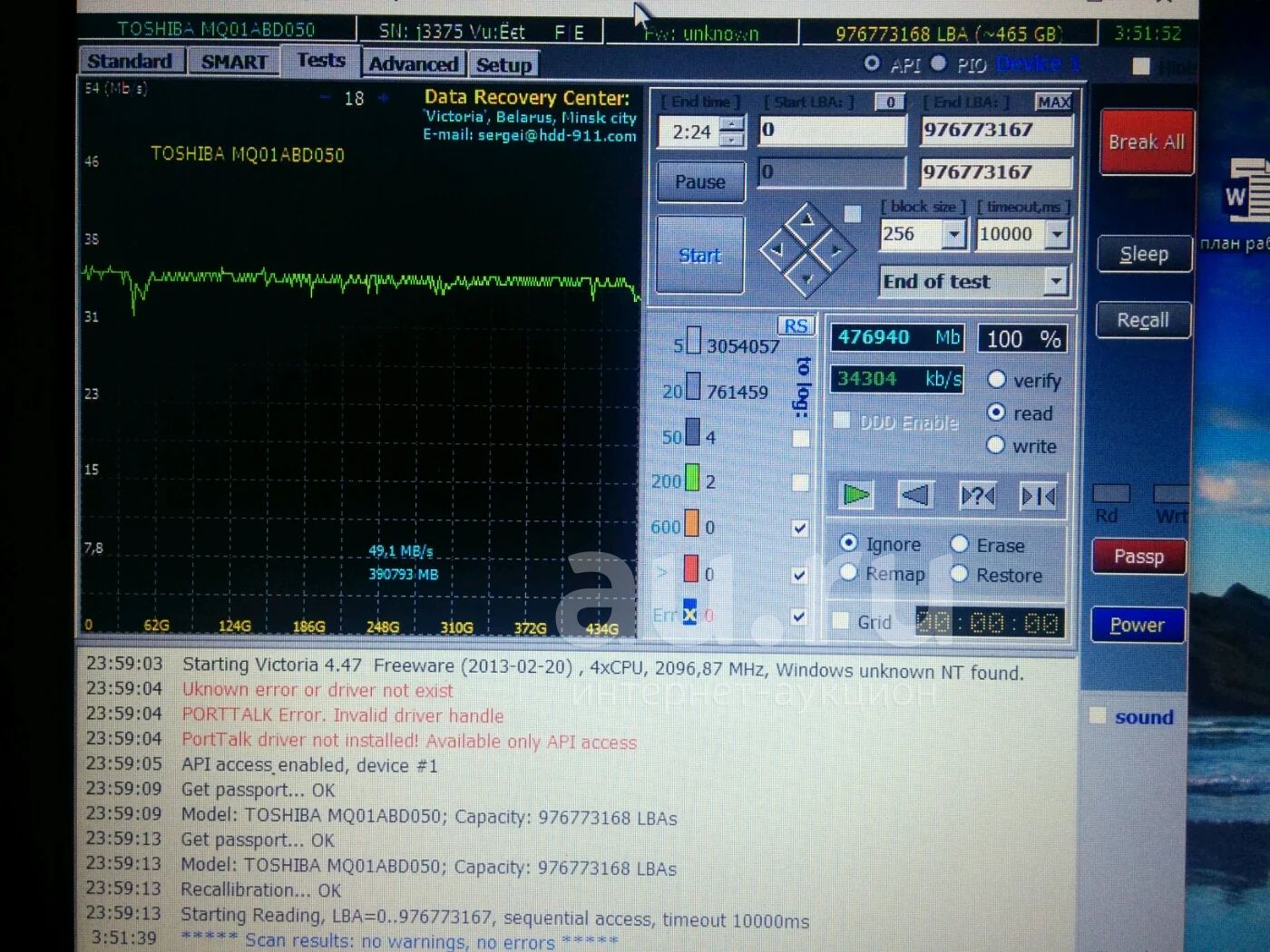This screenshot has height=952, width=1270.
Task: Open the timeout ms dropdown
Action: pyautogui.click(x=1057, y=235)
